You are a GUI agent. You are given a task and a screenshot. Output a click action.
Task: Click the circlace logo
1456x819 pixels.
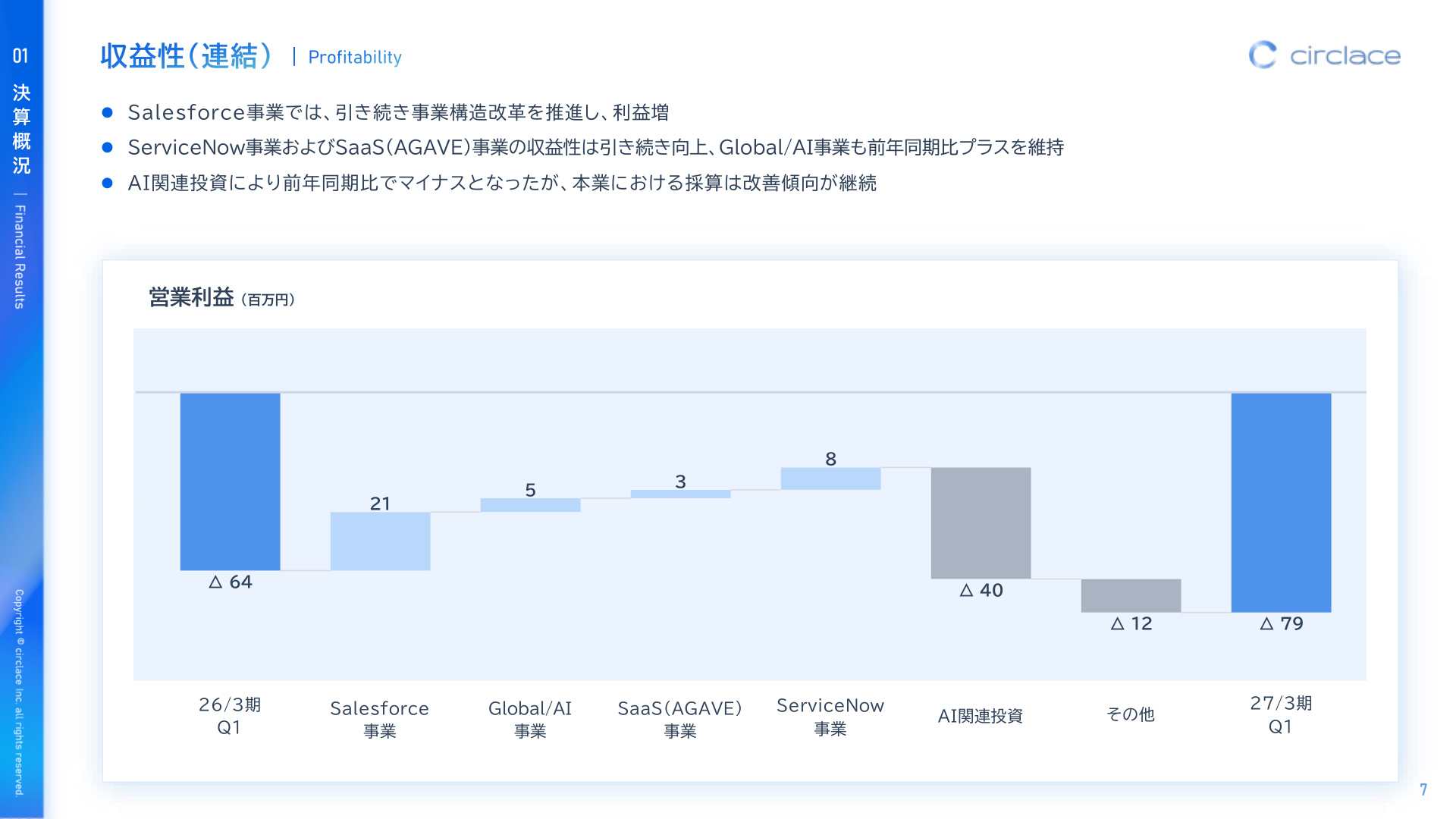pyautogui.click(x=1324, y=55)
